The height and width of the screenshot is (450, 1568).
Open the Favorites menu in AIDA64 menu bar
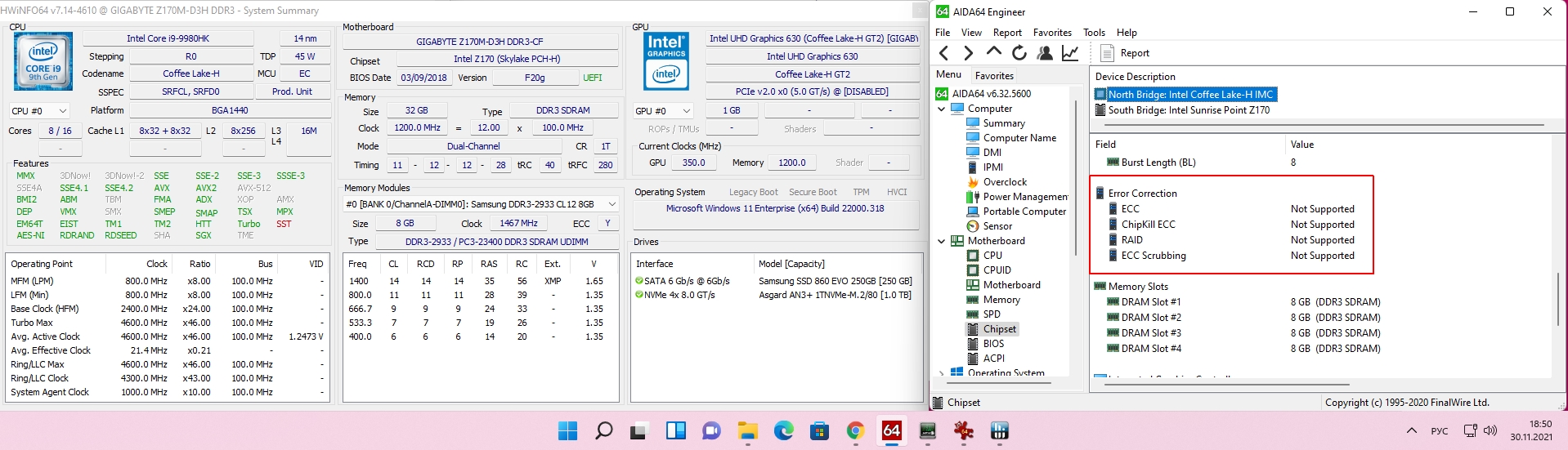click(1052, 33)
